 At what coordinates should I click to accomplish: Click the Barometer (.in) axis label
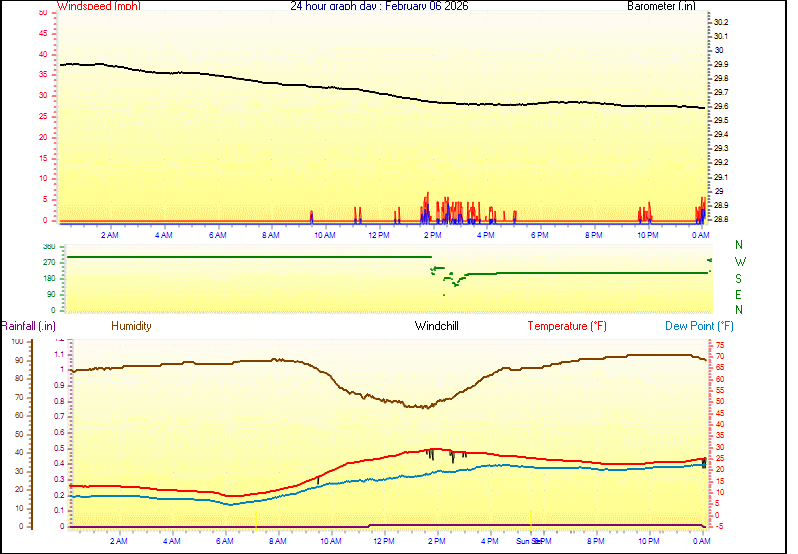pyautogui.click(x=661, y=6)
